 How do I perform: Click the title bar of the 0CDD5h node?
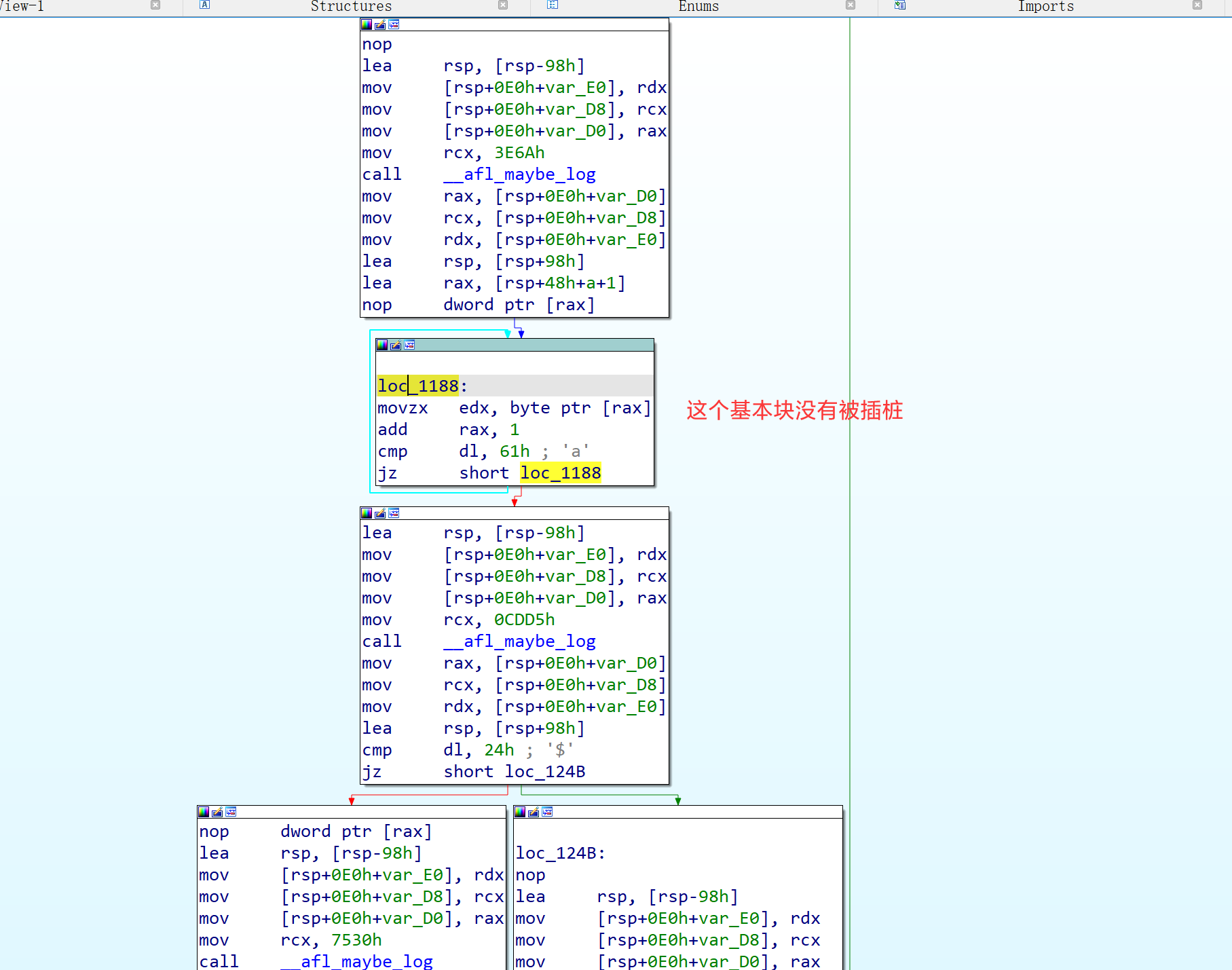[515, 513]
